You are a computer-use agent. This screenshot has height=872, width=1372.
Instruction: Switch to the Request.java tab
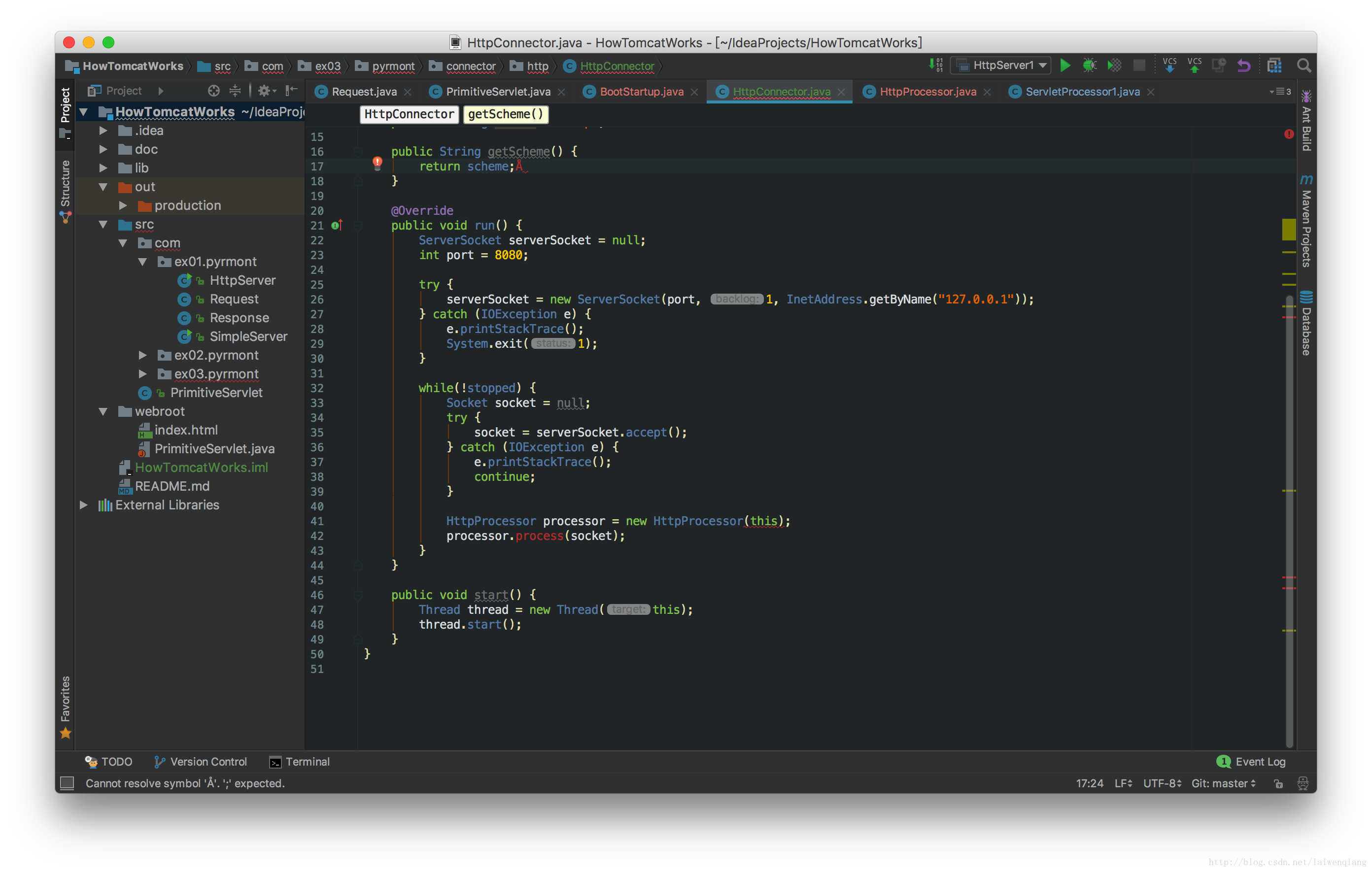coord(364,91)
